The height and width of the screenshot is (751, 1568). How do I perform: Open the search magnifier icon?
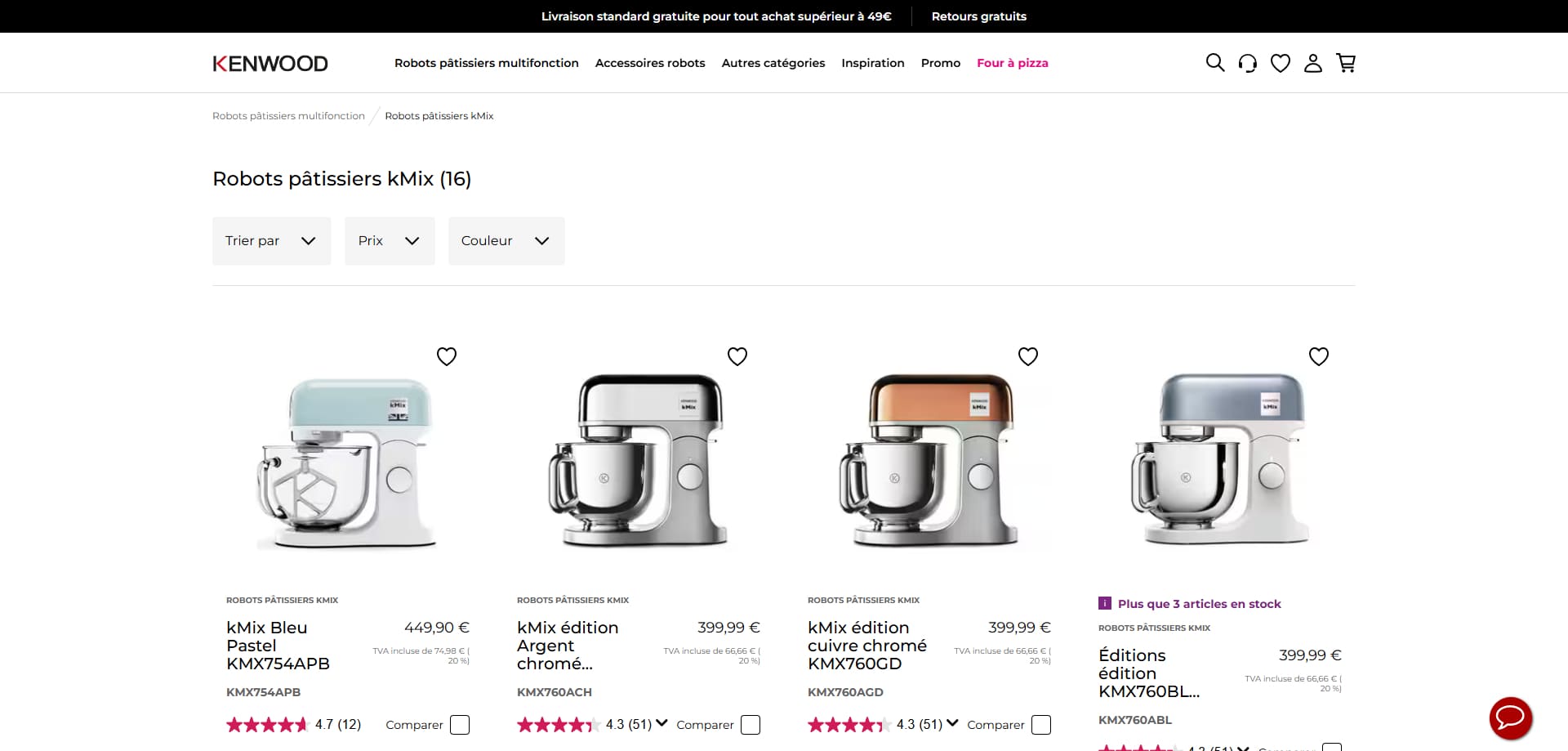pyautogui.click(x=1215, y=63)
